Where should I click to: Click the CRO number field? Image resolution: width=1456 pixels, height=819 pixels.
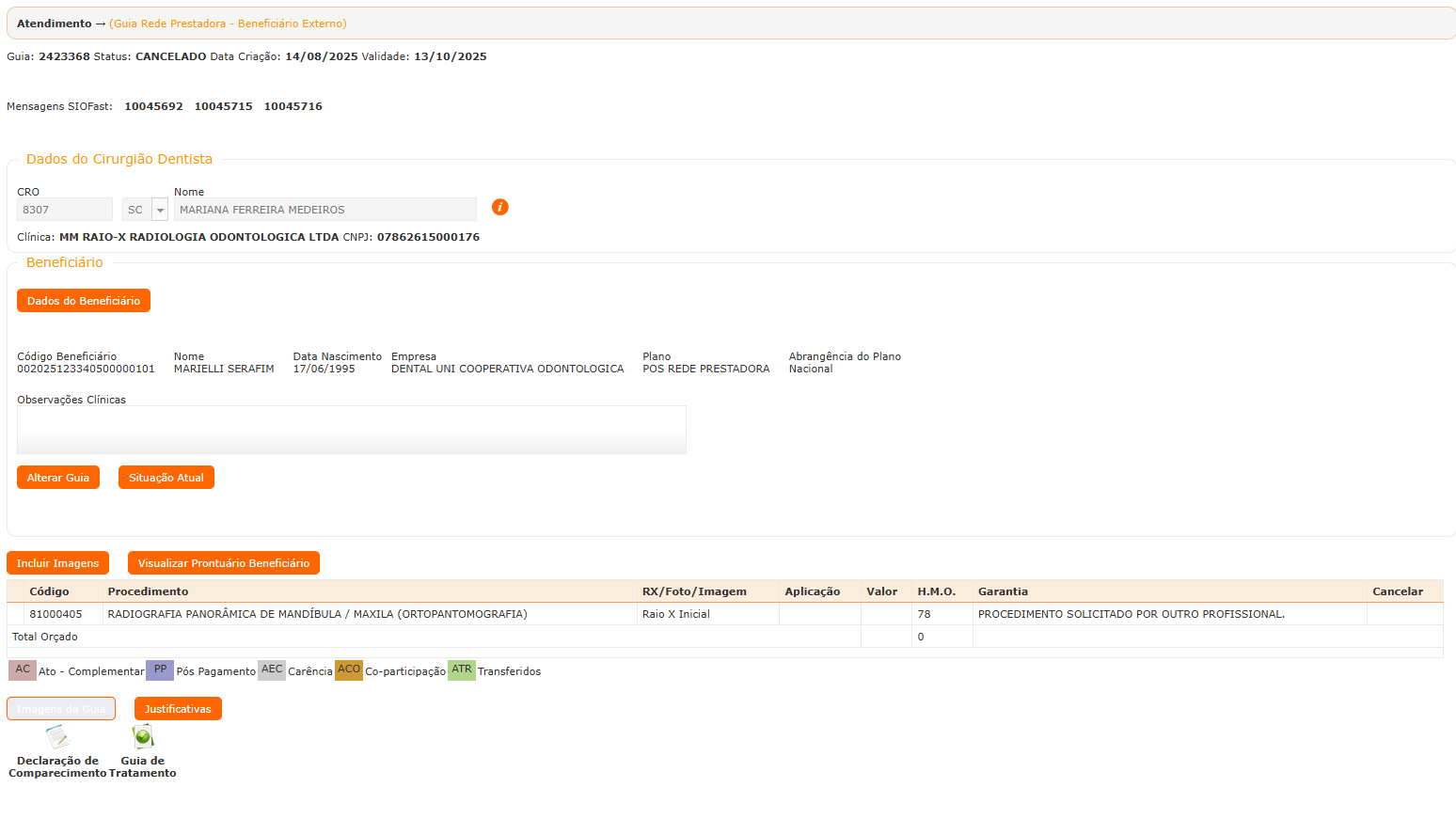coord(64,210)
